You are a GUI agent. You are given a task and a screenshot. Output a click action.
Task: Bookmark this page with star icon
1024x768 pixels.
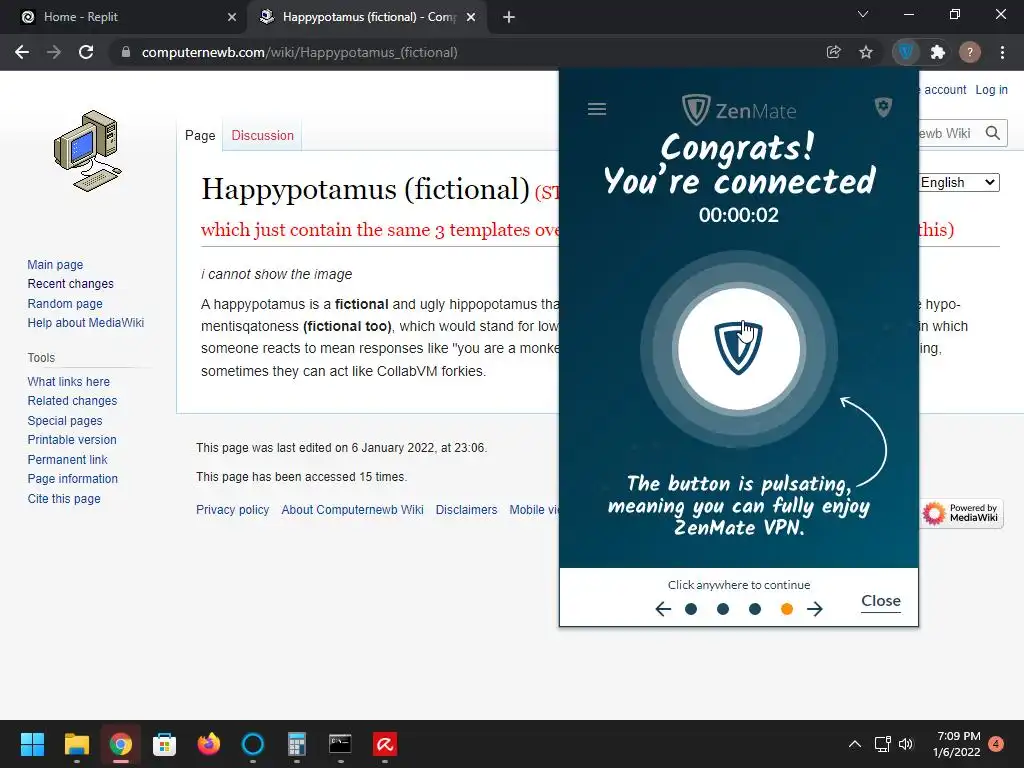click(x=866, y=52)
